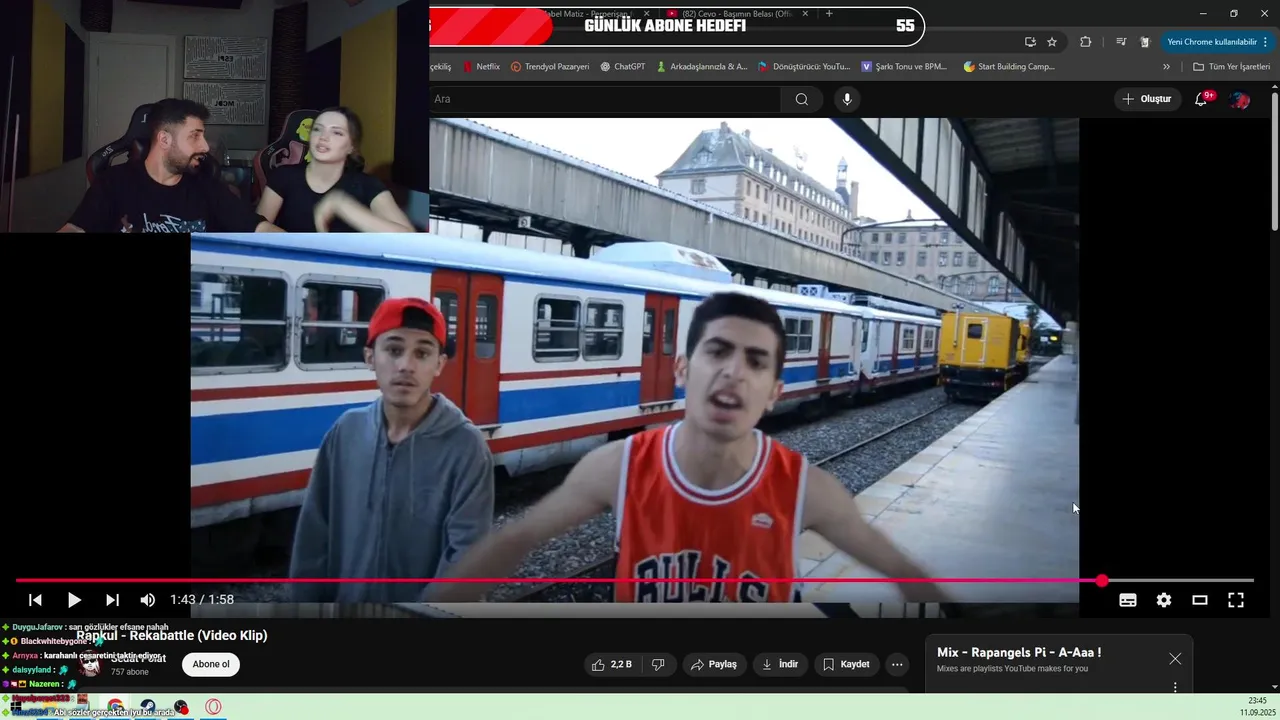Open Steam from the taskbar
The image size is (1280, 720).
[148, 707]
